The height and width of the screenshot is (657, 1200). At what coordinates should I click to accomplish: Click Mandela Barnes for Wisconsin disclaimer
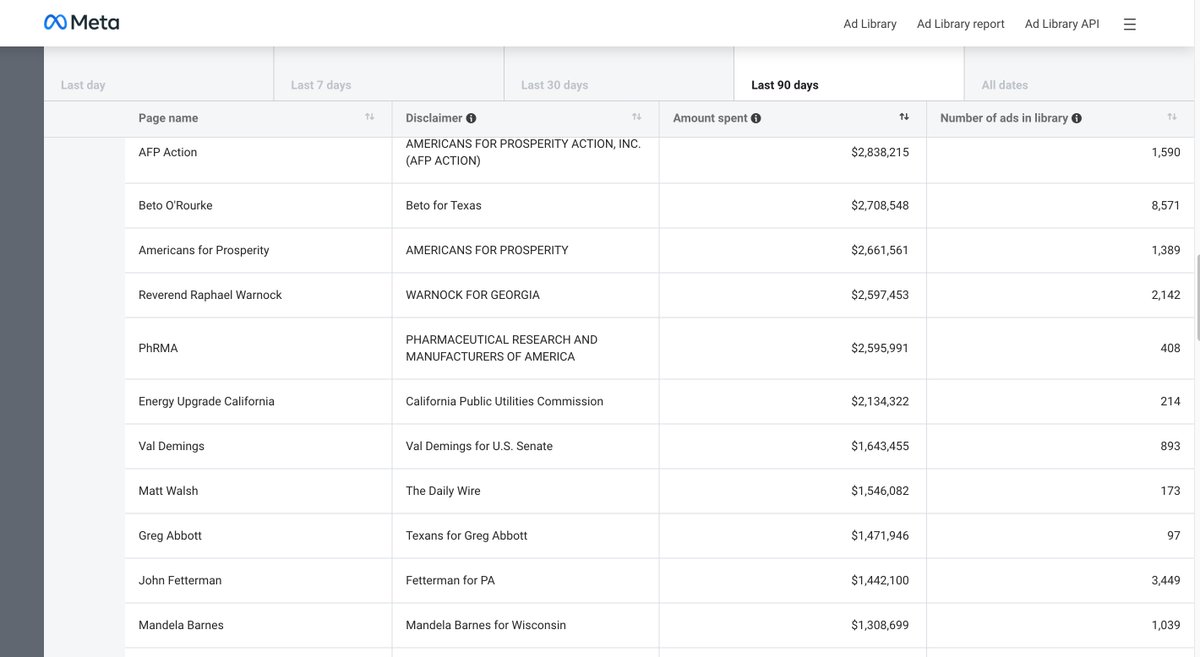point(485,625)
